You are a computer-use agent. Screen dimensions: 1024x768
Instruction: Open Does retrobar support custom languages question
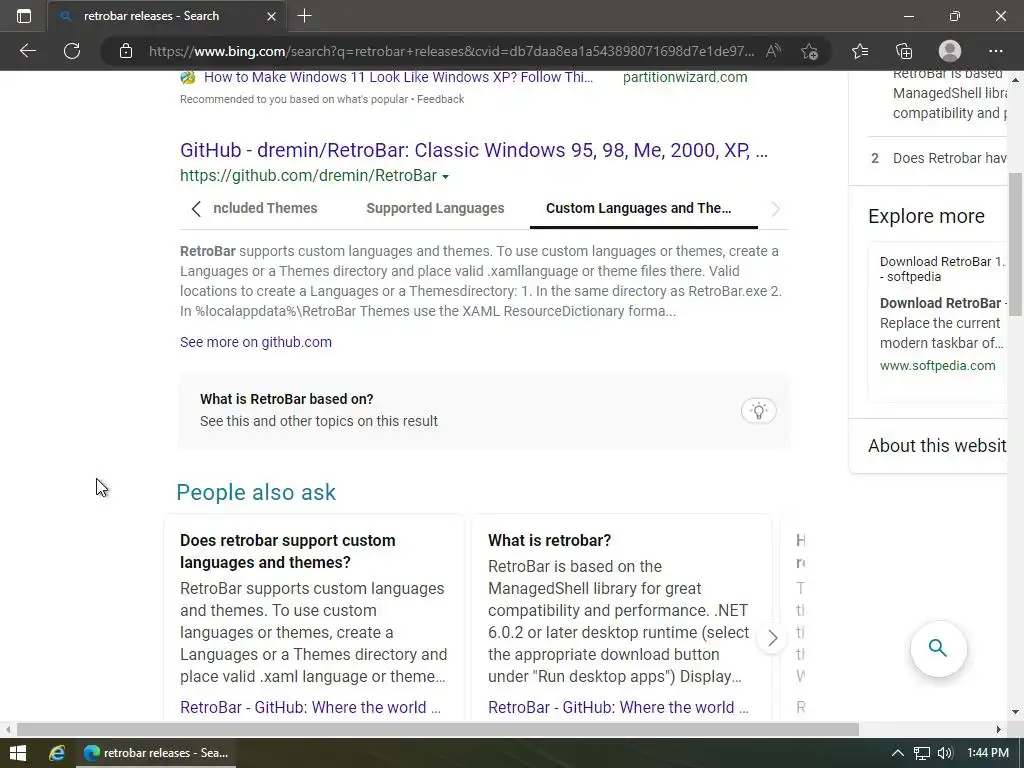[x=287, y=551]
